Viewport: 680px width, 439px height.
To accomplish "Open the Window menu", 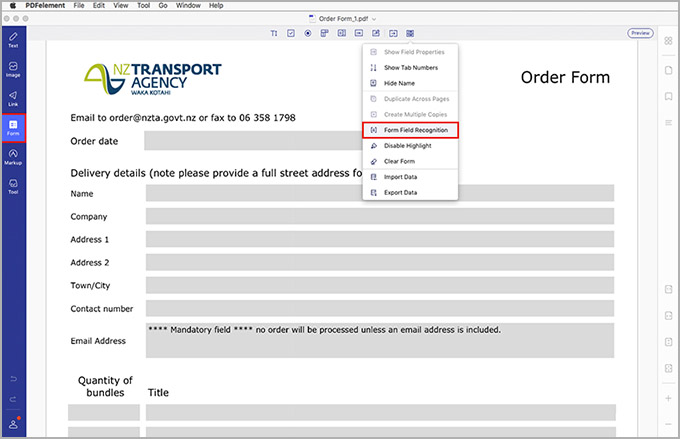I will [x=188, y=6].
